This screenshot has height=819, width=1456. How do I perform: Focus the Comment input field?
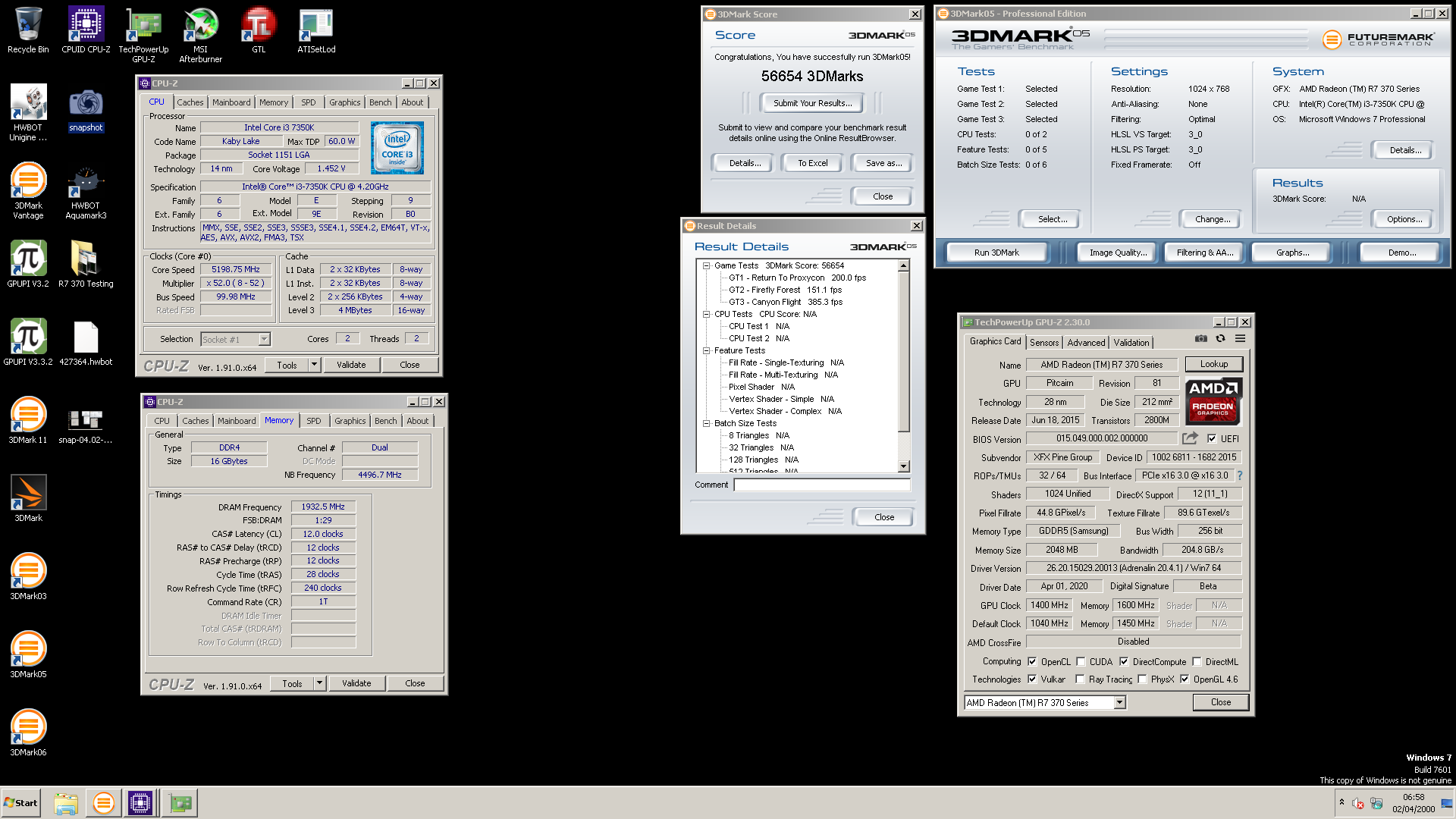[822, 485]
